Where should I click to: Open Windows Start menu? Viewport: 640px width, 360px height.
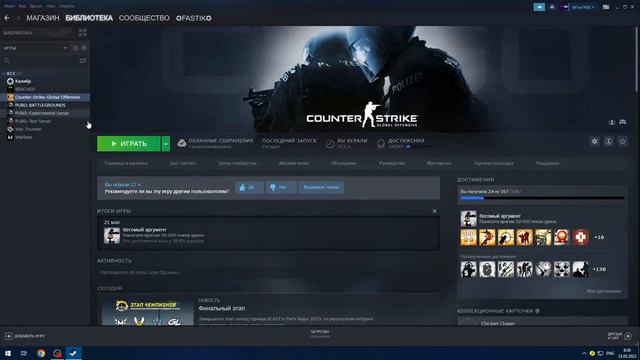click(x=7, y=353)
